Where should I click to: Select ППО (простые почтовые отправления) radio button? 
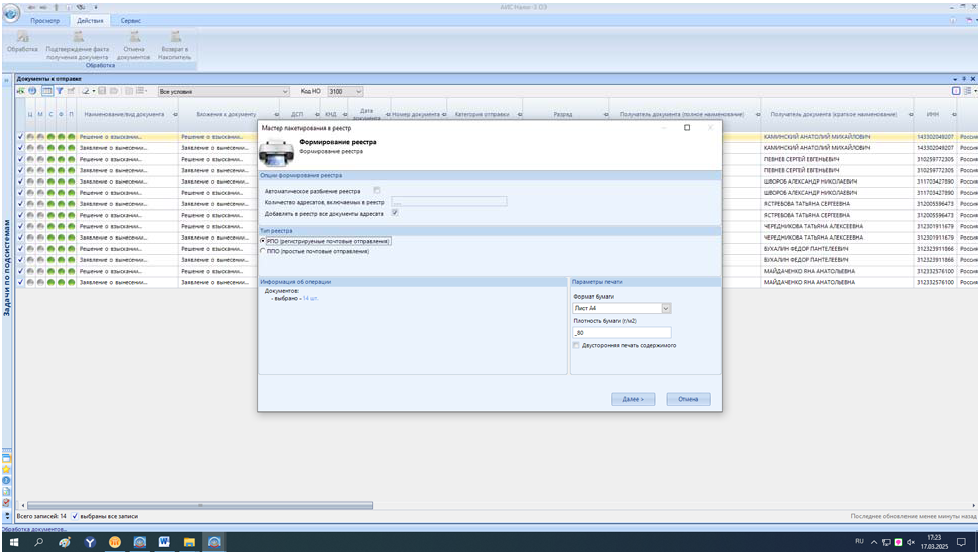tap(263, 252)
